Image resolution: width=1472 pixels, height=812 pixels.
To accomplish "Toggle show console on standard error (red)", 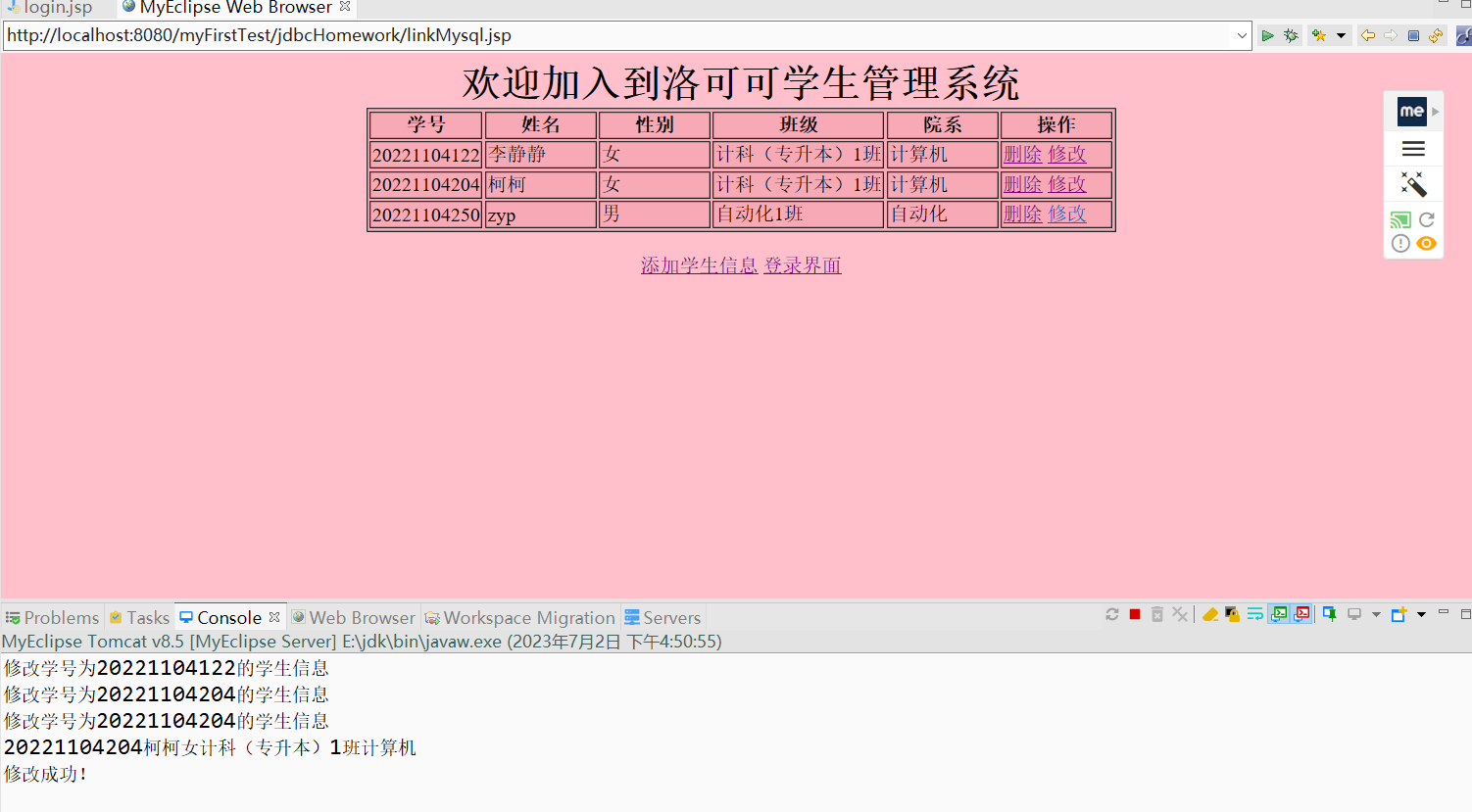I will click(x=1302, y=614).
